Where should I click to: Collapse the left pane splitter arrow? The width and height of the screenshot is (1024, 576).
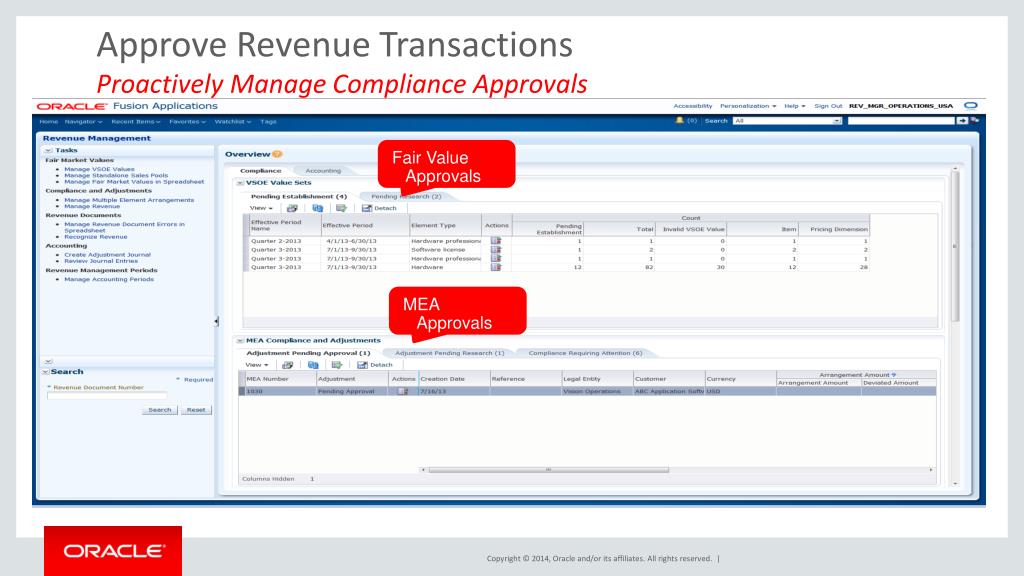pyautogui.click(x=216, y=321)
